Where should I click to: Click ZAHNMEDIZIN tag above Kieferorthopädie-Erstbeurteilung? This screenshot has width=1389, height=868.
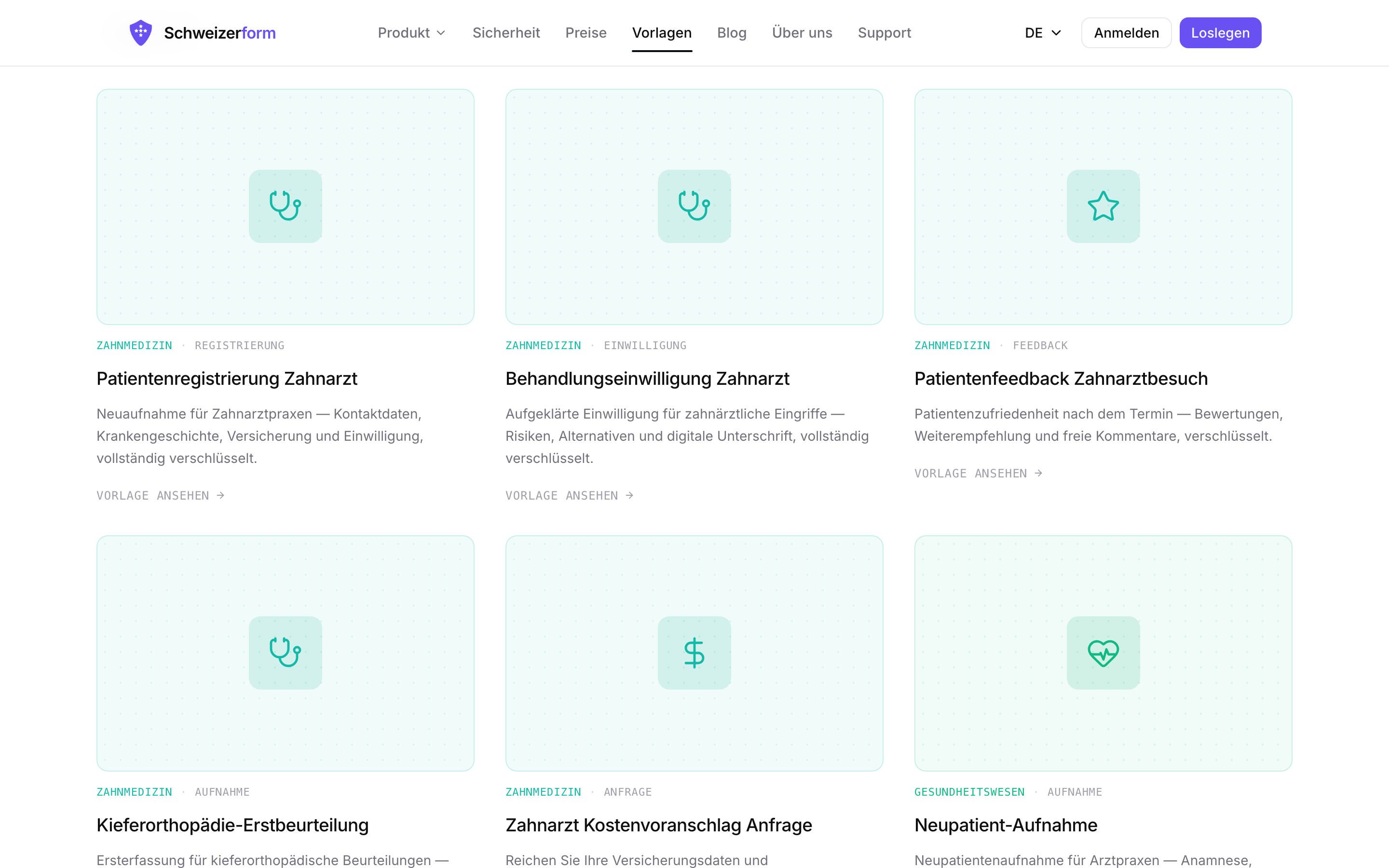click(134, 792)
